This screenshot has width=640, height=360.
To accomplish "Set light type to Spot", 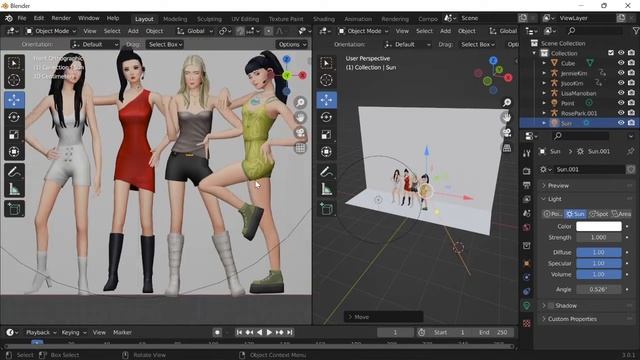I will click(x=599, y=214).
